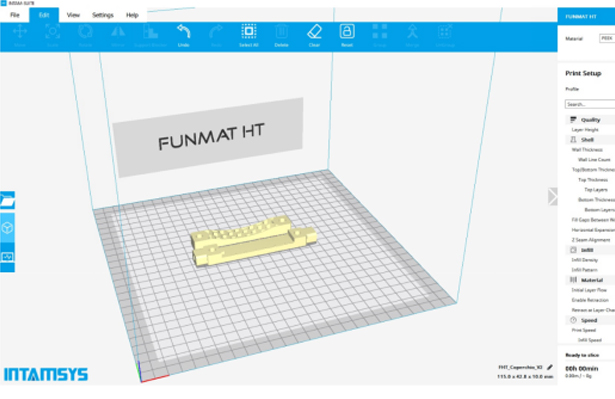Collapse the right panel with the arrow handle
This screenshot has height=399, width=615.
552,197
